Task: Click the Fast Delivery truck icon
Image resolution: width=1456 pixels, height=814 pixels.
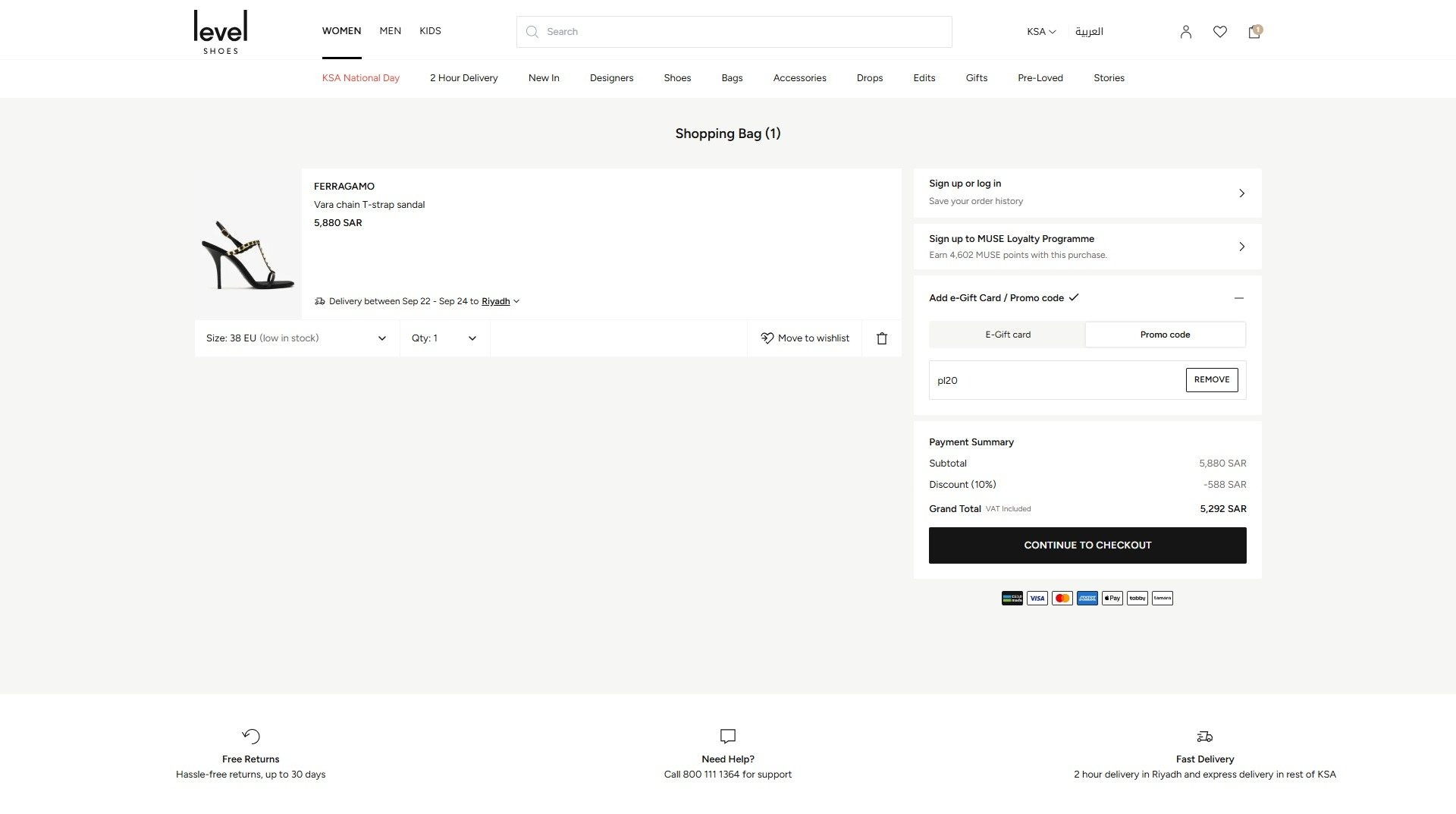Action: [1205, 737]
